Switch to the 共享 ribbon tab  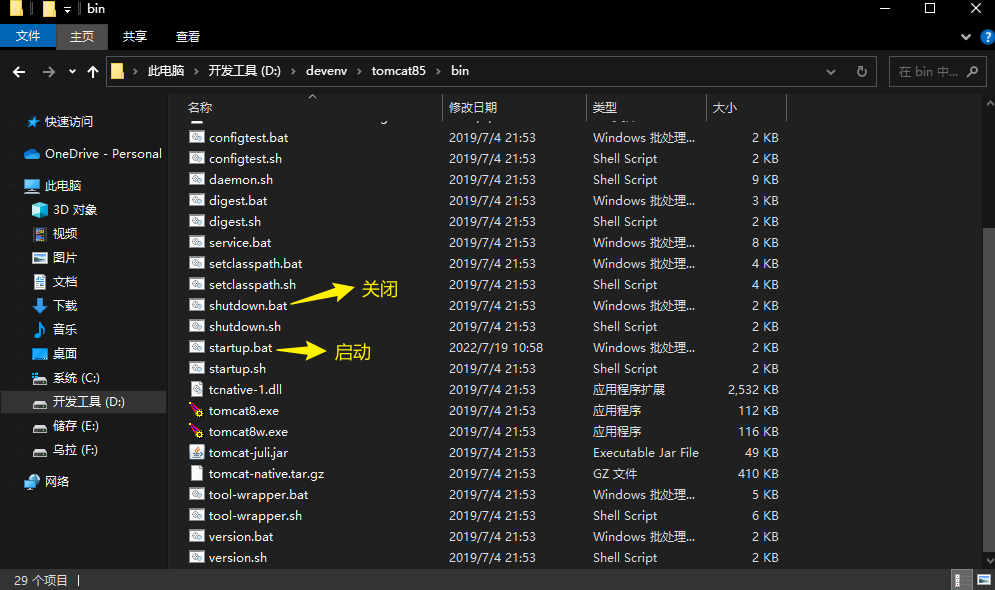(x=135, y=37)
